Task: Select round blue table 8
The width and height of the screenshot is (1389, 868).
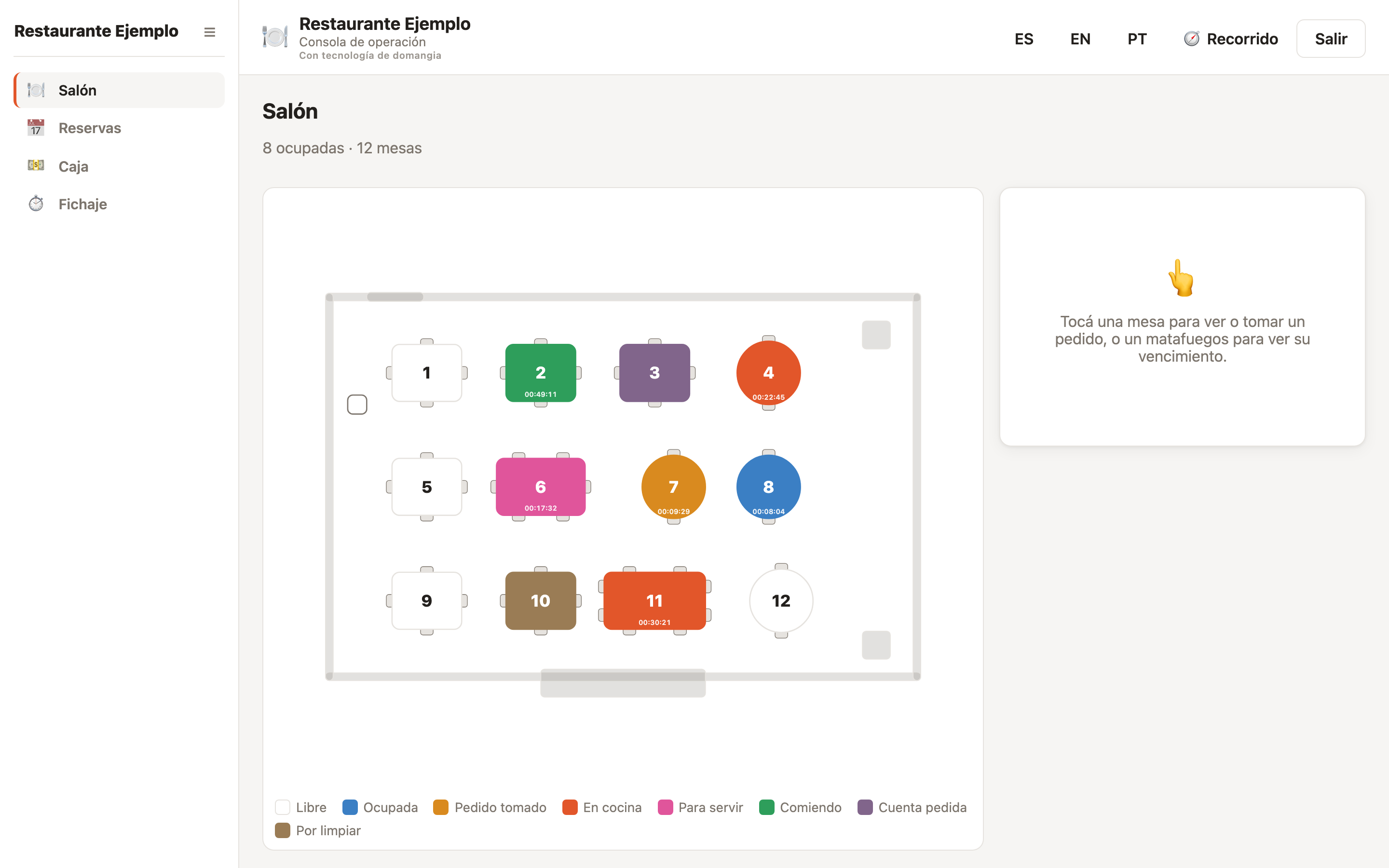Action: point(769,487)
